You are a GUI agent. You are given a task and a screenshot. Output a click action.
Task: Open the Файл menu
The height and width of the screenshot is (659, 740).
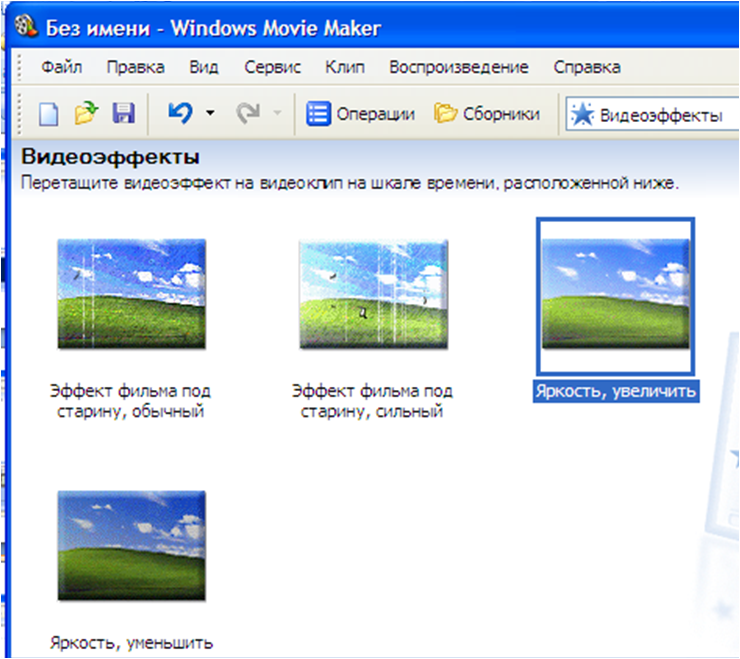61,67
